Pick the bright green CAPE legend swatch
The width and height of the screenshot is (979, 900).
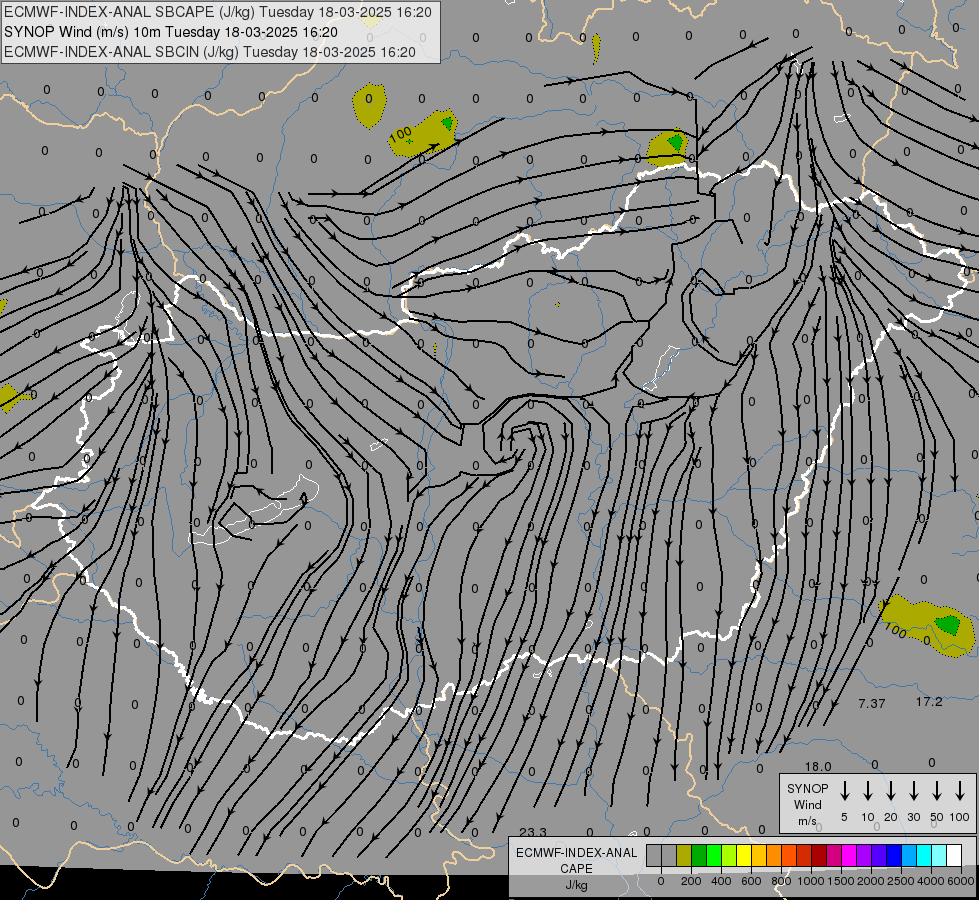click(714, 855)
